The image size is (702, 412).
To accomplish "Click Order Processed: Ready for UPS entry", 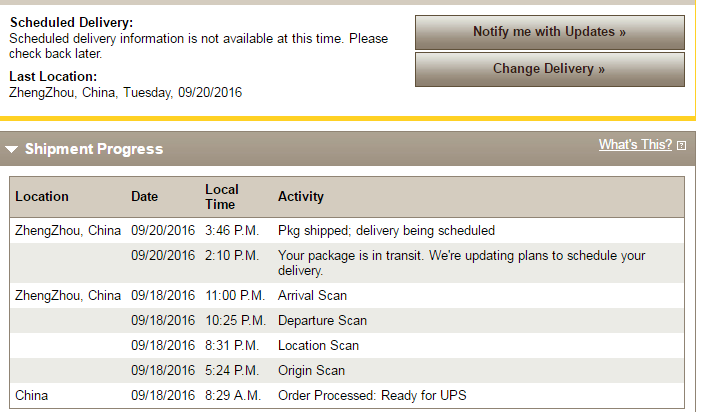I will 372,396.
